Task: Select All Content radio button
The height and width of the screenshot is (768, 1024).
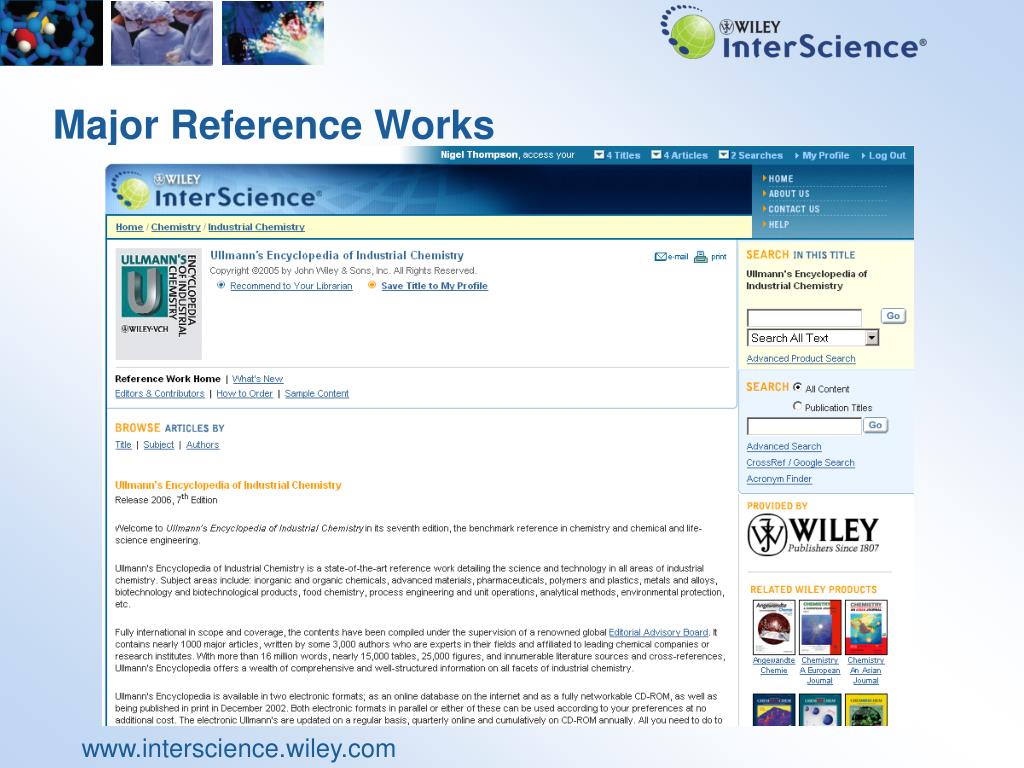Action: point(797,387)
